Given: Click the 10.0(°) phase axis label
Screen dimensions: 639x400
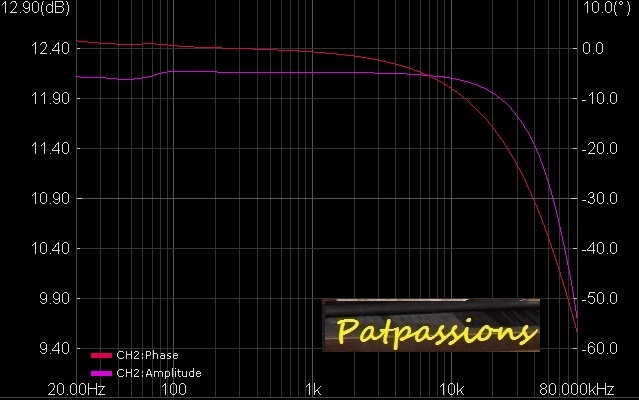Looking at the screenshot, I should point(605,8).
